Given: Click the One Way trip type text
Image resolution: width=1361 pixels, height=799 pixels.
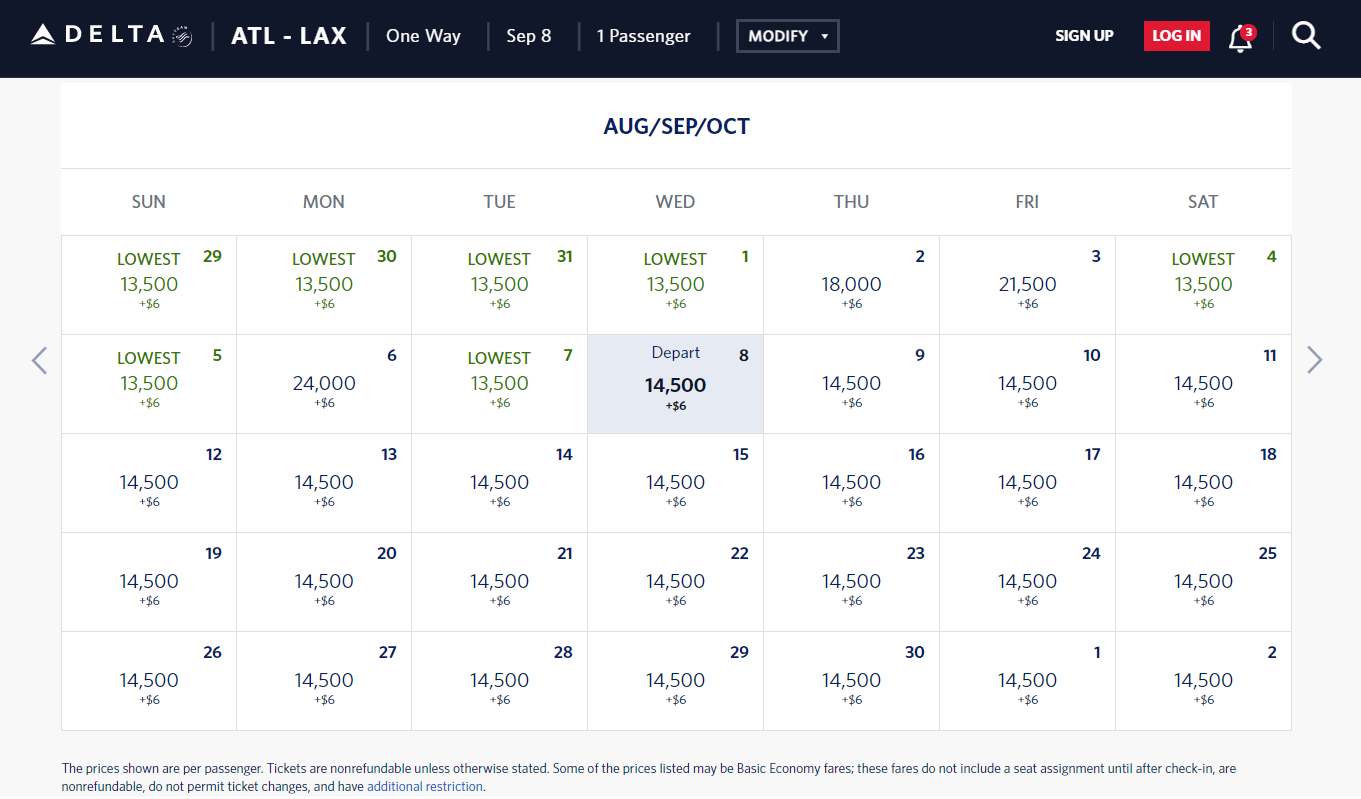Looking at the screenshot, I should point(424,36).
